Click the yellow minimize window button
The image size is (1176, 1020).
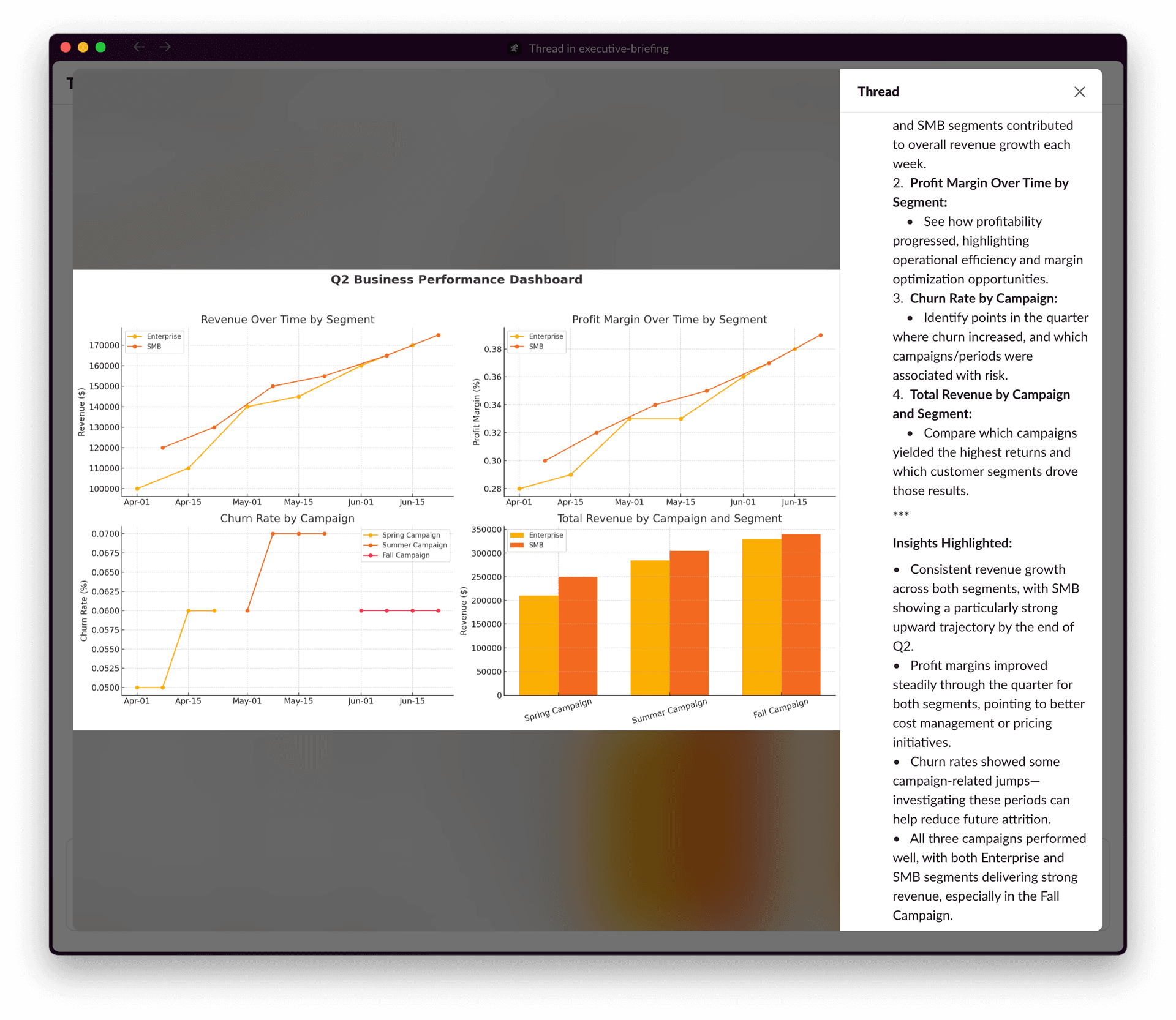(83, 47)
